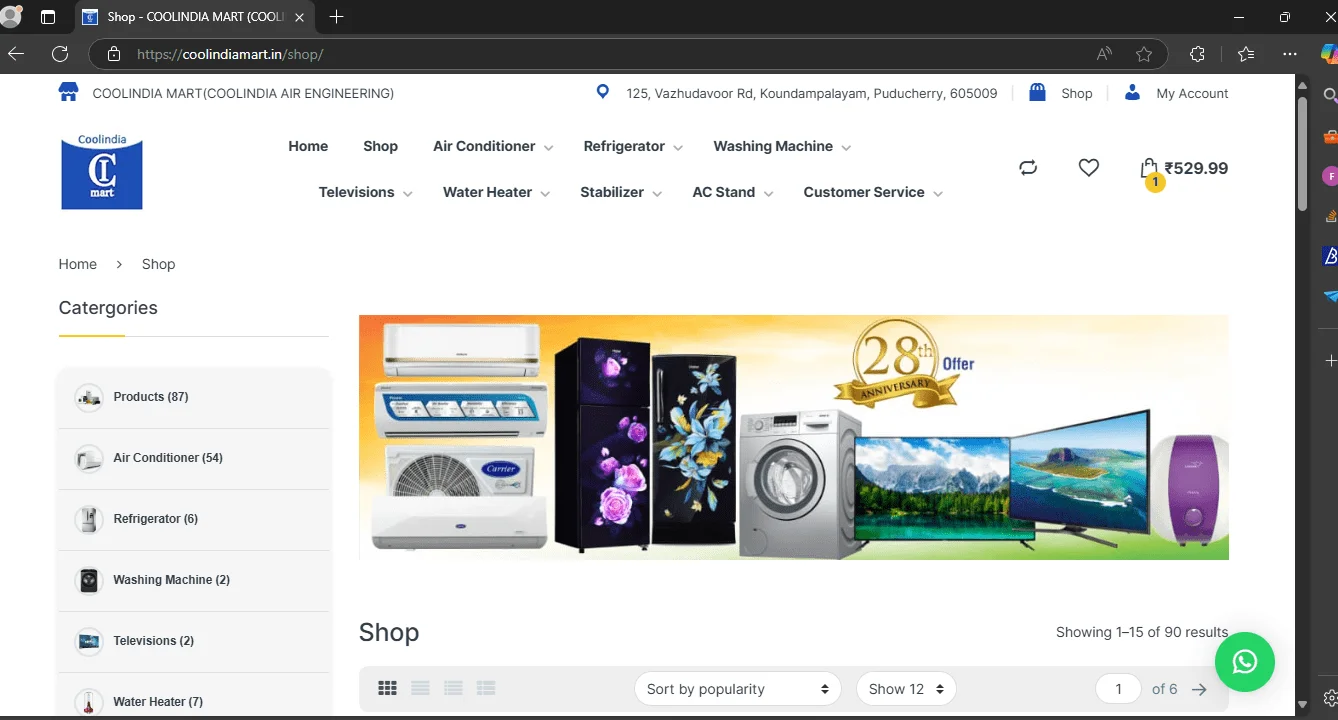Viewport: 1338px width, 720px height.
Task: Click the 28th anniversary offer banner
Action: [793, 437]
